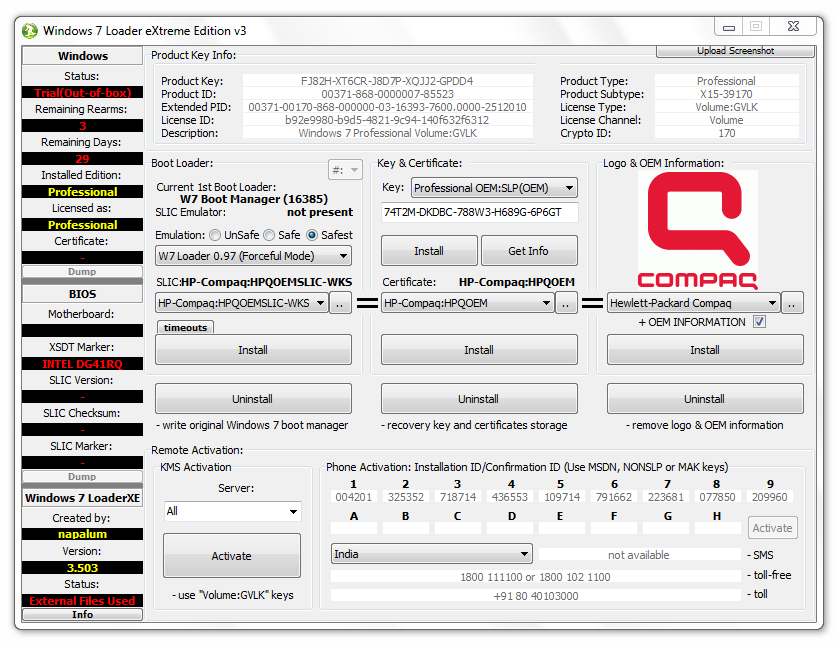Click the browse '..' button next to SLIC dropdown
Viewport: 837px width, 648px height.
pyautogui.click(x=340, y=303)
